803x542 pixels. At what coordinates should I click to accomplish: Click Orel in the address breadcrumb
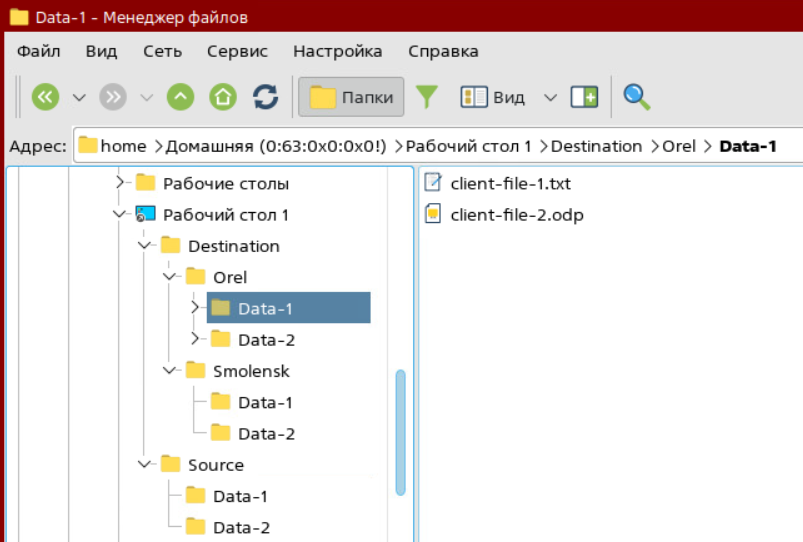[x=679, y=146]
